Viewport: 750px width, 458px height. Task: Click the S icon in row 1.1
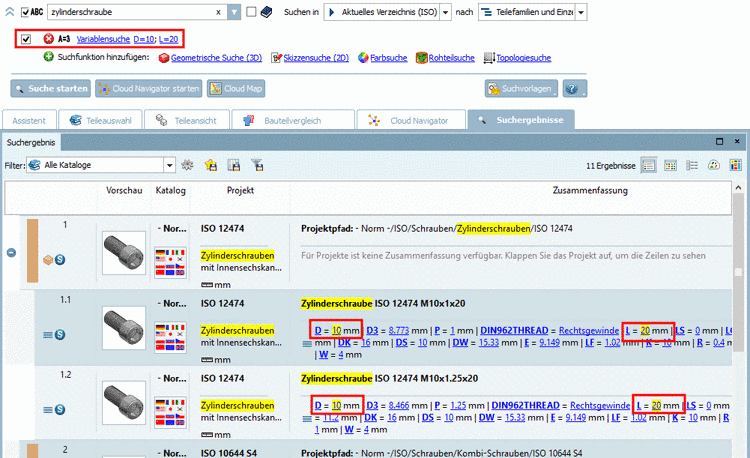(x=60, y=335)
